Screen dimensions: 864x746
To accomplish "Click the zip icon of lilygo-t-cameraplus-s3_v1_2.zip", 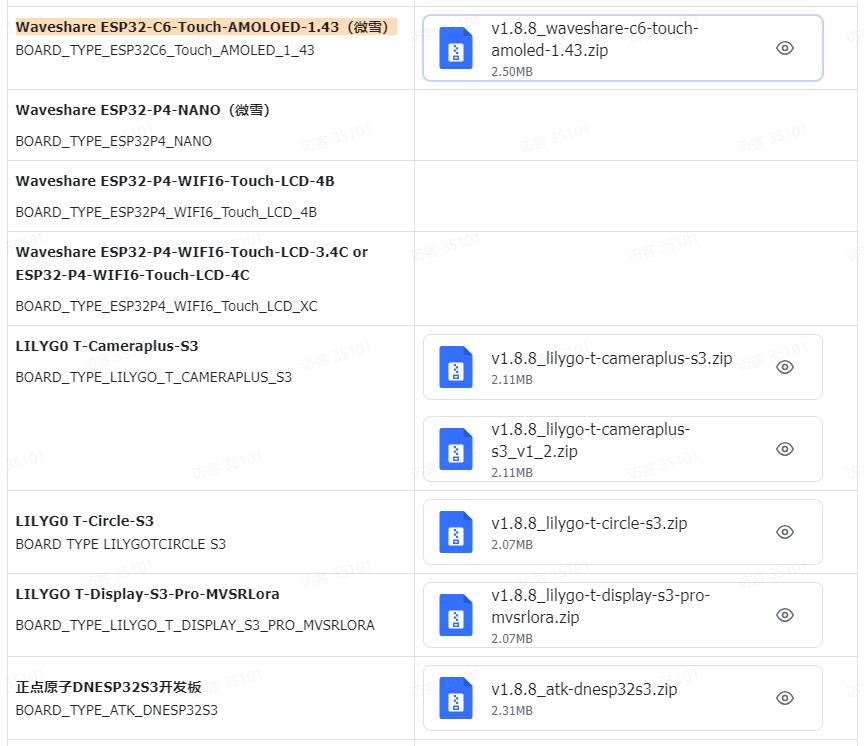I will pyautogui.click(x=456, y=449).
